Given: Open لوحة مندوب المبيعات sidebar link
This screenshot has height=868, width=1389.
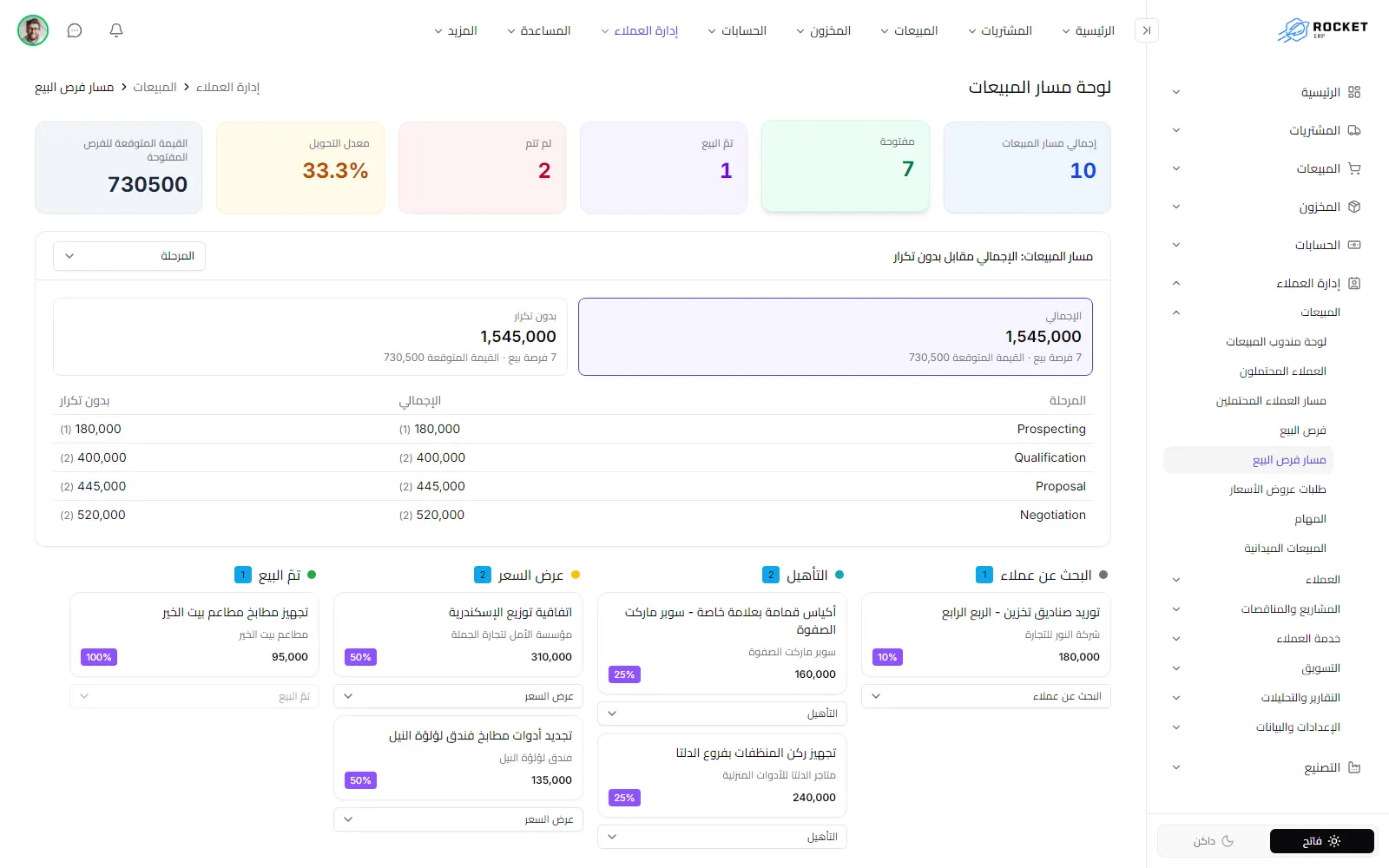Looking at the screenshot, I should coord(1275,342).
